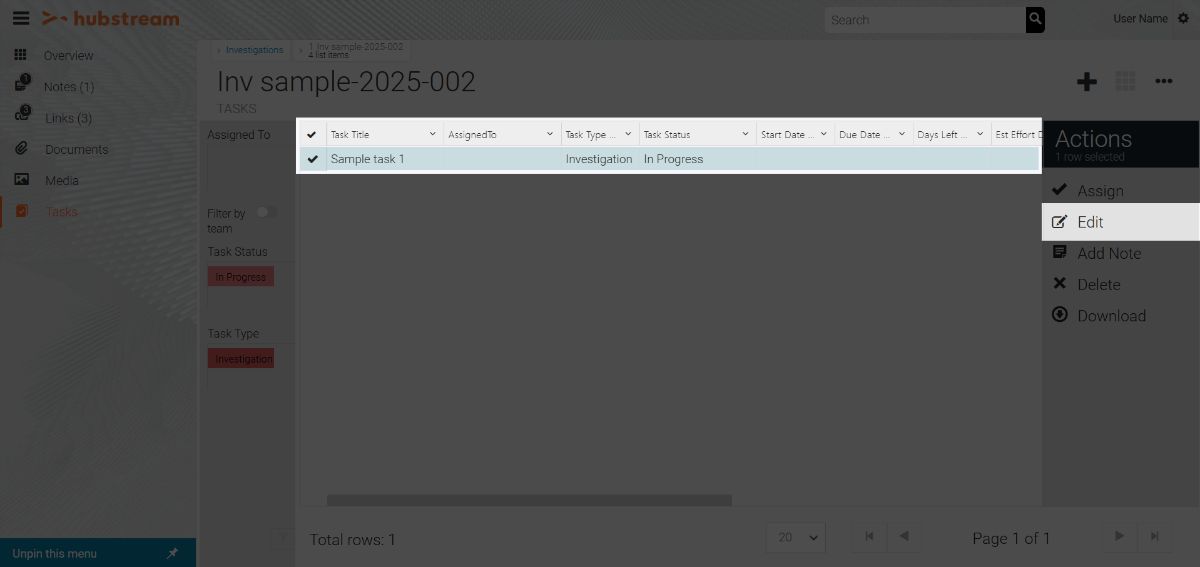Switch to grid view icon
1200x567 pixels.
click(1125, 82)
